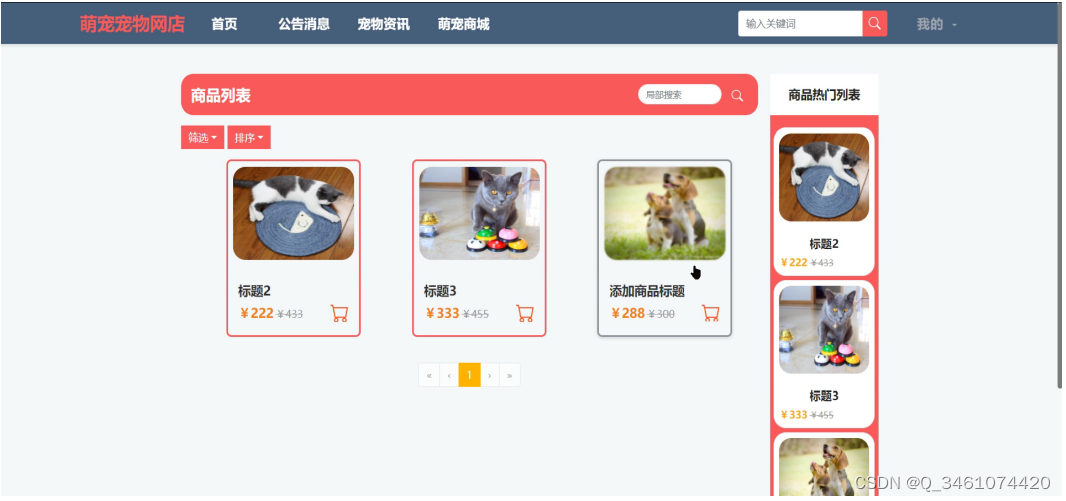Select page 1 pagination button
The width and height of the screenshot is (1066, 501).
470,375
